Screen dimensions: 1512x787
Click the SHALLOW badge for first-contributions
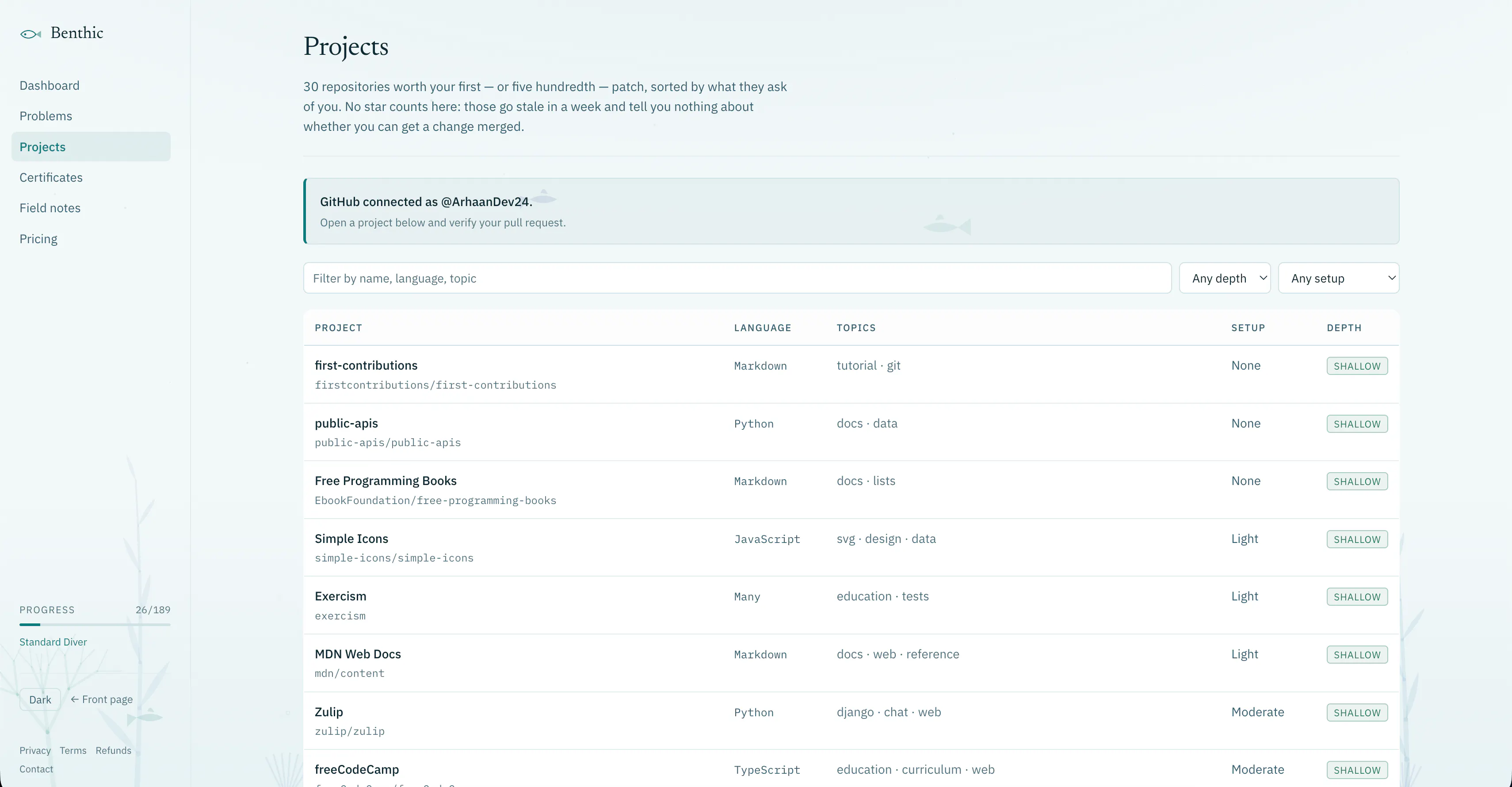point(1357,366)
